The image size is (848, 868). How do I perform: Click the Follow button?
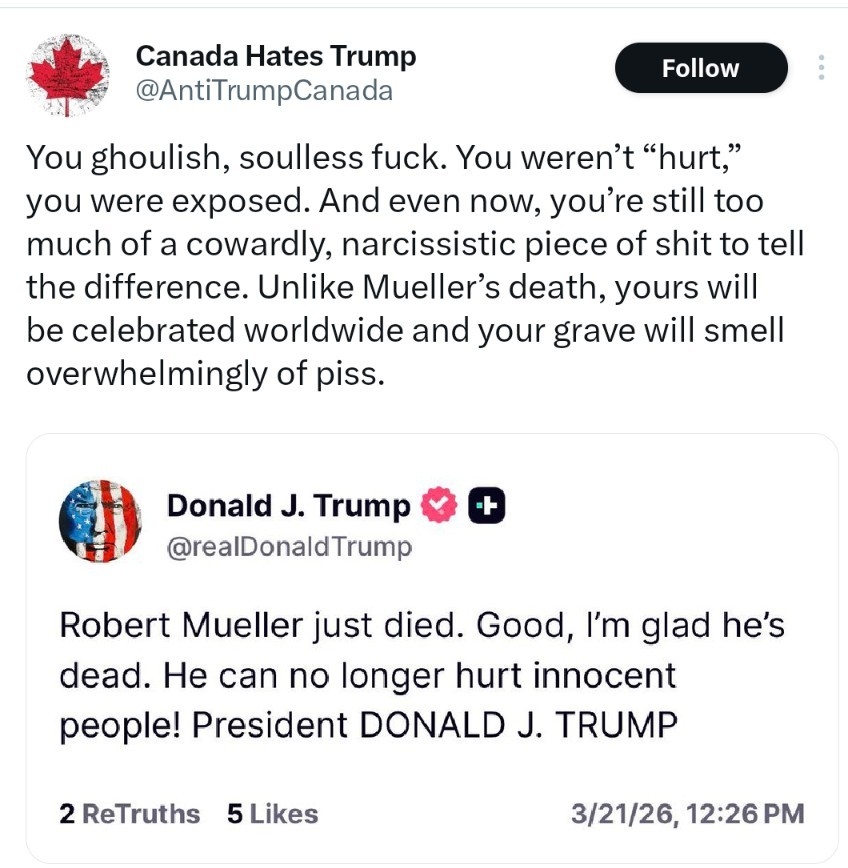pyautogui.click(x=700, y=68)
